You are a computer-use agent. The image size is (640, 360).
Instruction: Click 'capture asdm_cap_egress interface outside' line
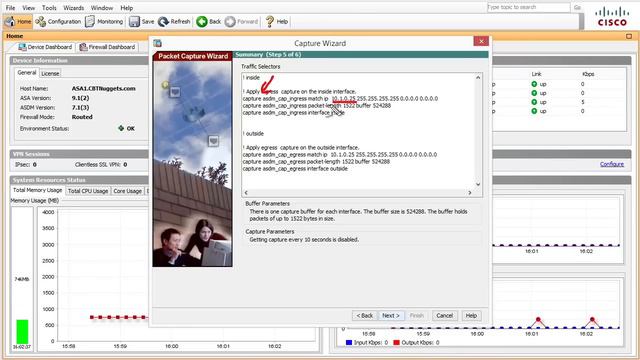(295, 169)
